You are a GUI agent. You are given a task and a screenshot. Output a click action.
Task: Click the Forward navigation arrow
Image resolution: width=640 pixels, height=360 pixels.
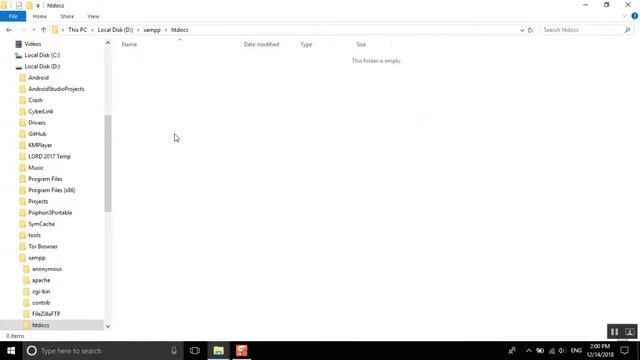pos(23,30)
